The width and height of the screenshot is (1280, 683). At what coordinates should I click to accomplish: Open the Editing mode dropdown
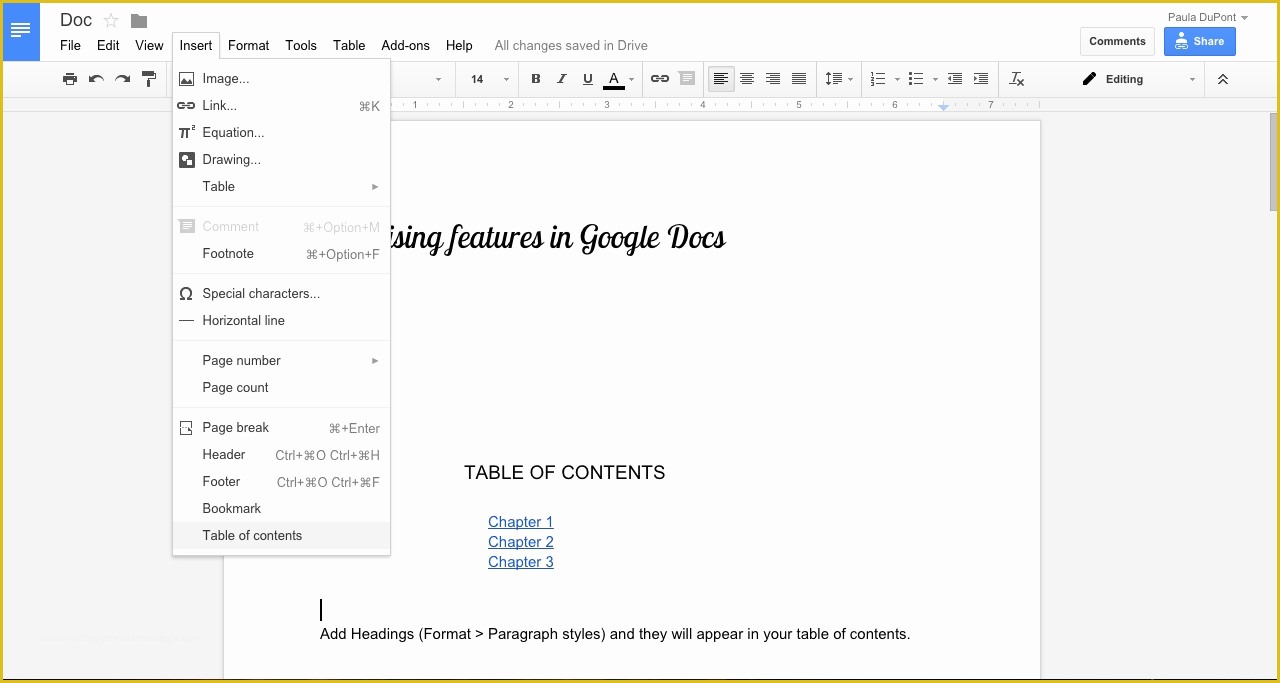[x=1138, y=79]
